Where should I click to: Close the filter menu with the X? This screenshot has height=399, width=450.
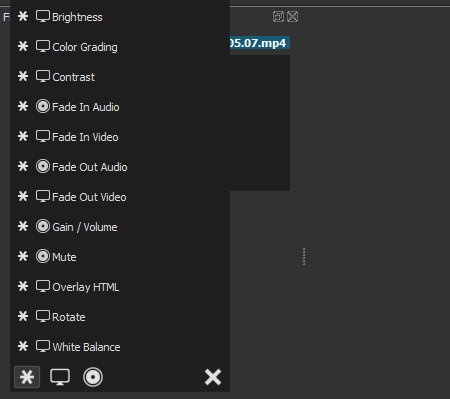coord(213,377)
